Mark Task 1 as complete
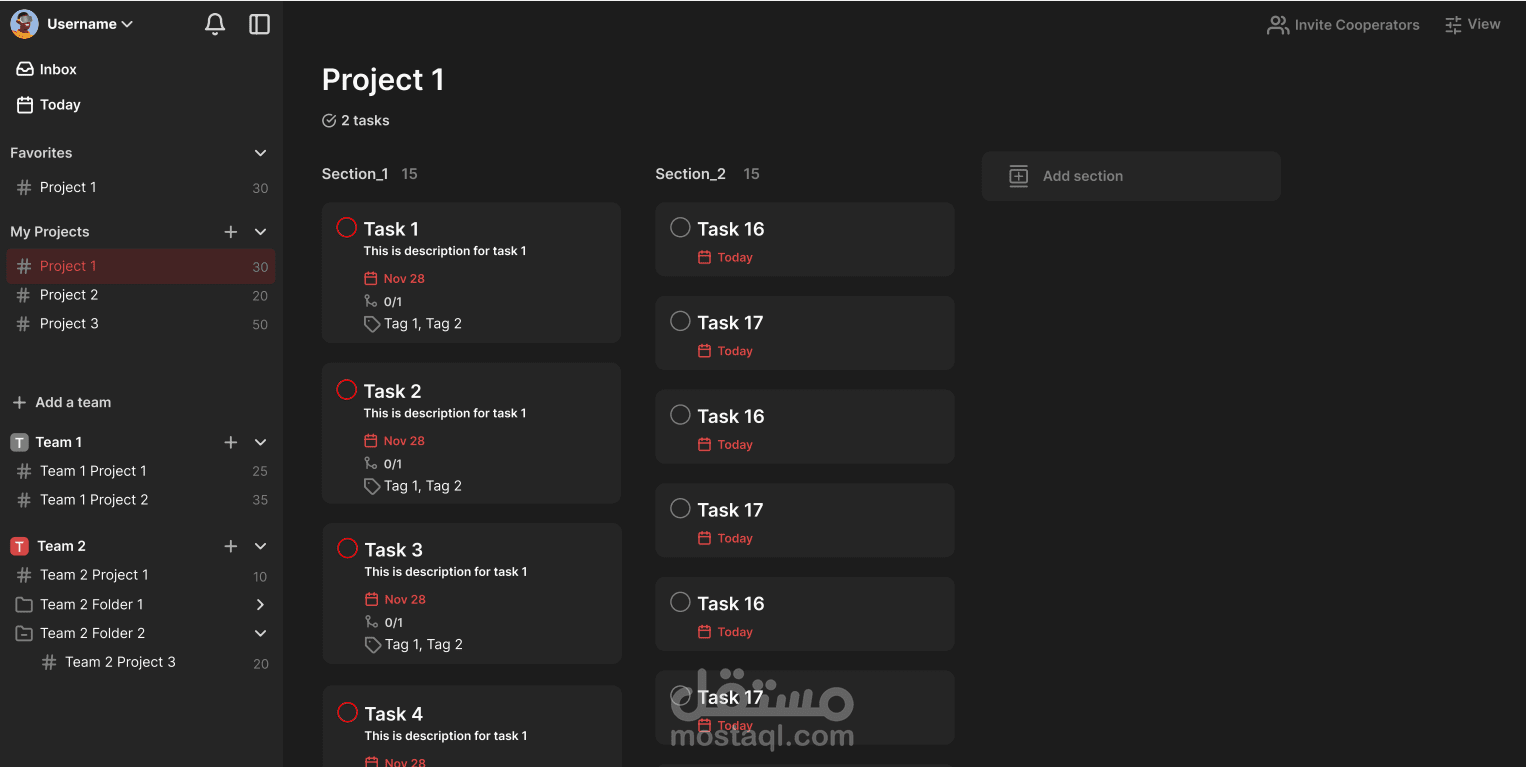 [x=346, y=227]
